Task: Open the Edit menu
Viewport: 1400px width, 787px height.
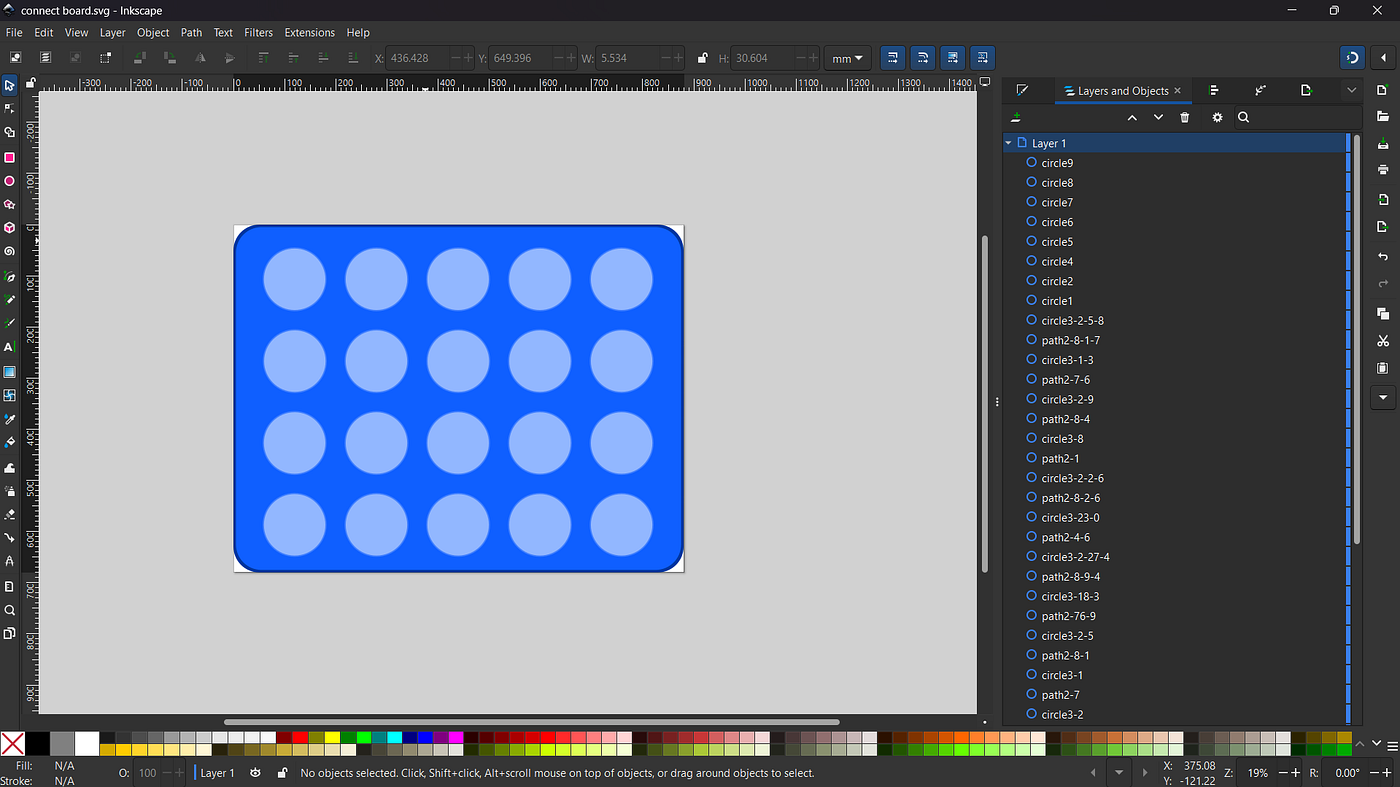Action: (x=44, y=33)
